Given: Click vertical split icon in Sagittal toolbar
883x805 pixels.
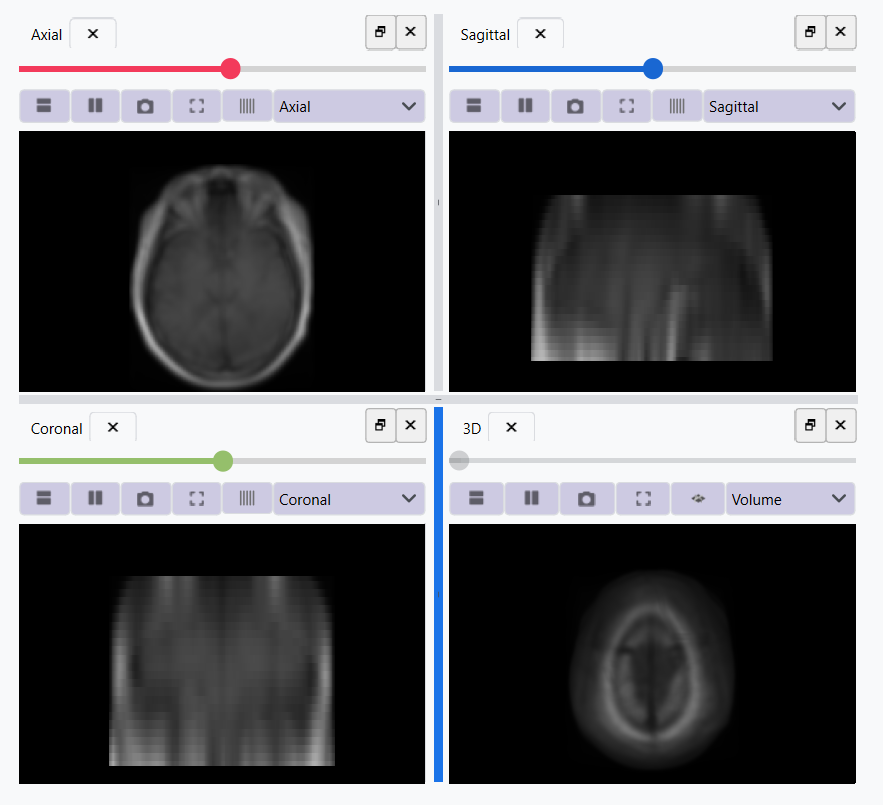Looking at the screenshot, I should pos(525,106).
